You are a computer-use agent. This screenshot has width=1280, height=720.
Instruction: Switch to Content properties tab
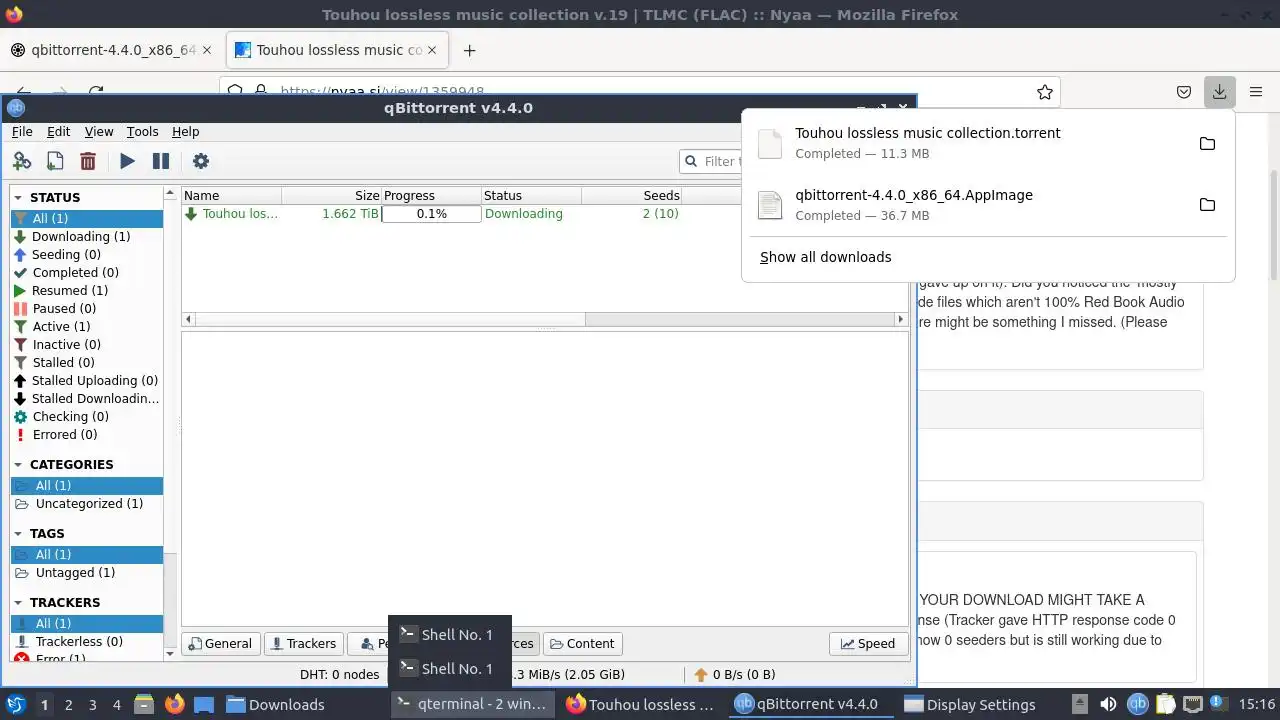coord(583,643)
